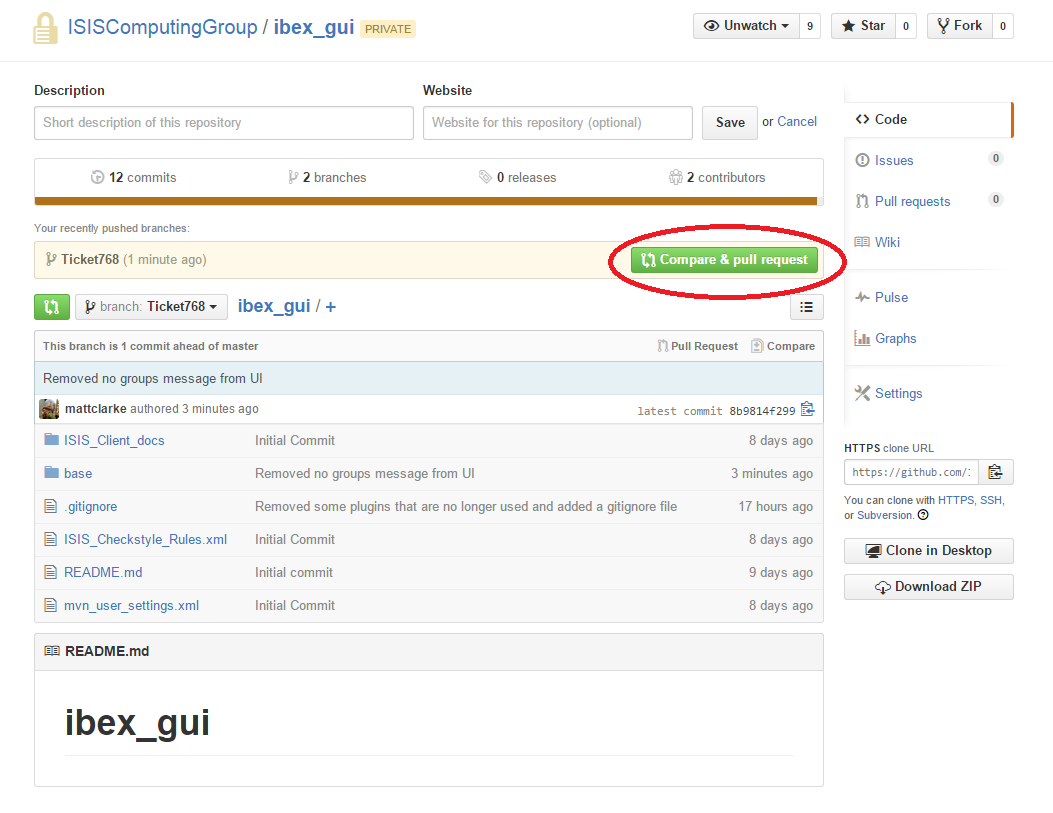Click the Fork button
The image size is (1053, 813).
959,26
